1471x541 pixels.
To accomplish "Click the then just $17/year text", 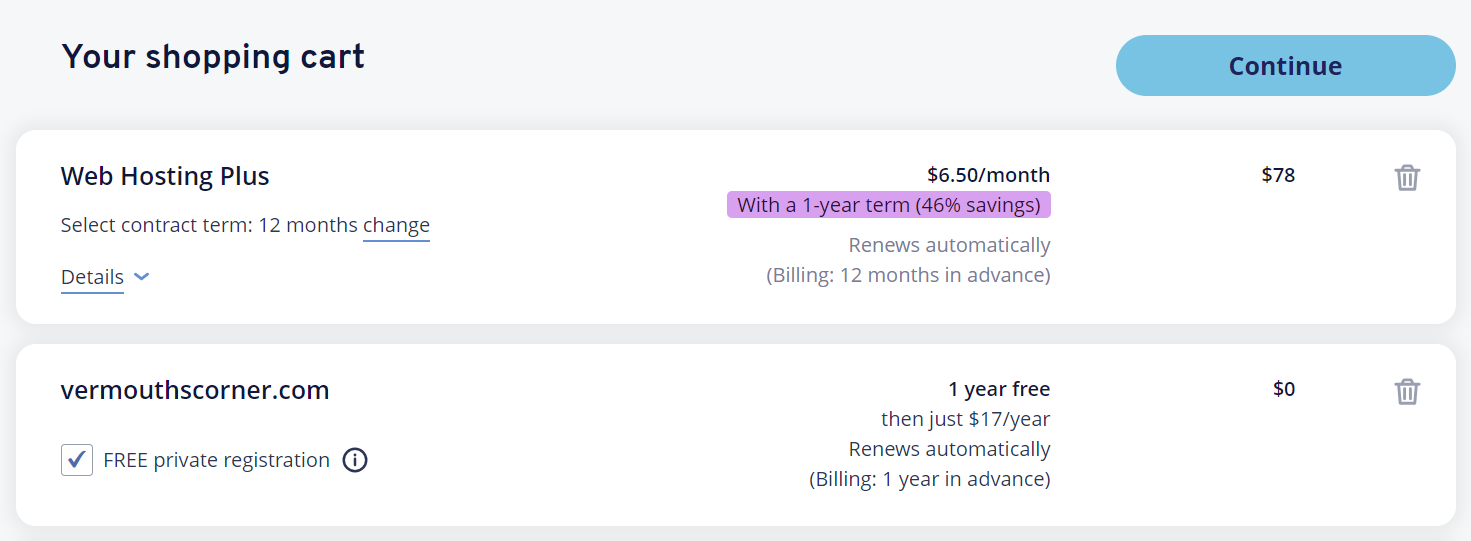I will coord(965,419).
